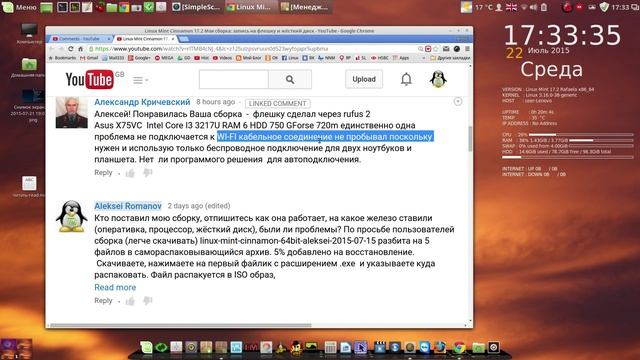The width and height of the screenshot is (640, 360).
Task: Open the Gmail bookmark
Action: [x=89, y=58]
